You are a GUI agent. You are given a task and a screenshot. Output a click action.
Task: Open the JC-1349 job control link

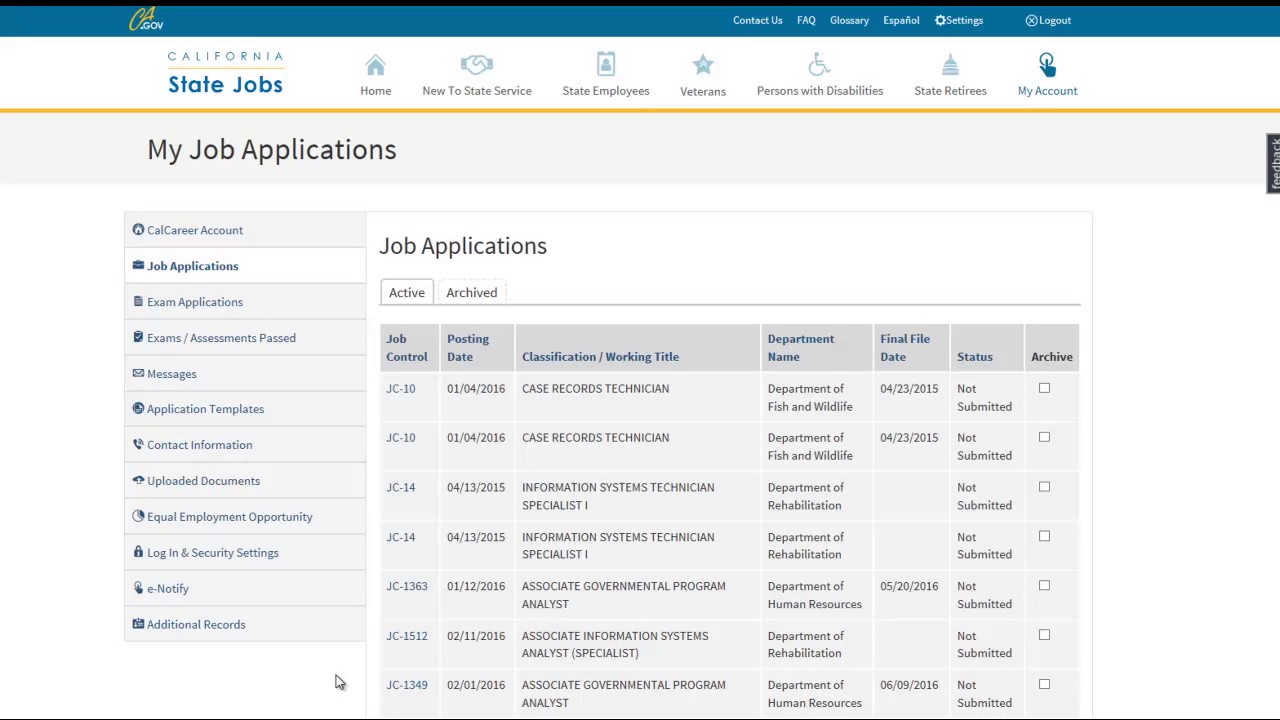[407, 685]
